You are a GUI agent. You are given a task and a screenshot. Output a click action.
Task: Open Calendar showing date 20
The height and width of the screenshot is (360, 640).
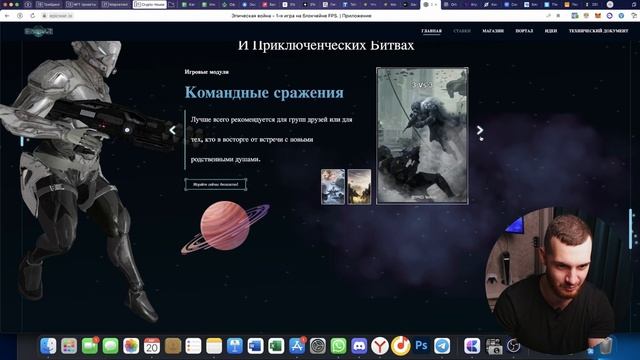point(152,346)
